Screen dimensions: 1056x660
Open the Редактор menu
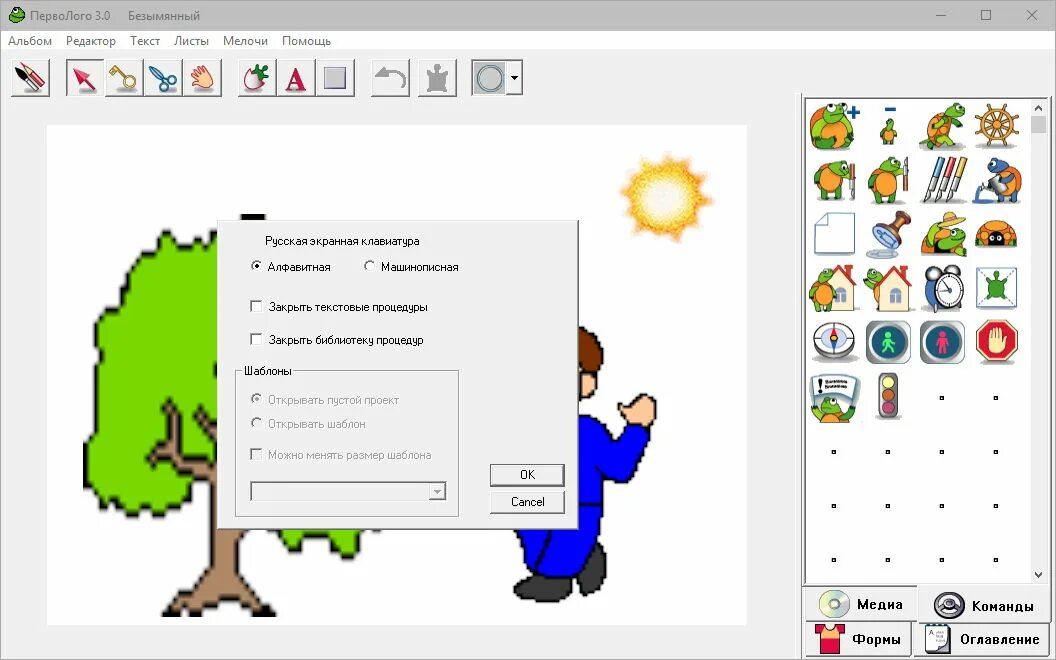pyautogui.click(x=91, y=40)
